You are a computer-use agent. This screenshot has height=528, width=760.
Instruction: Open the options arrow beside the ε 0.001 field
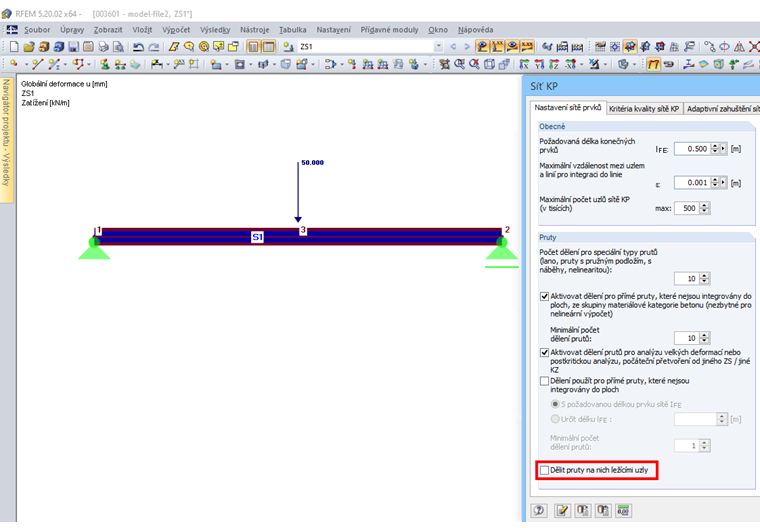tap(723, 183)
